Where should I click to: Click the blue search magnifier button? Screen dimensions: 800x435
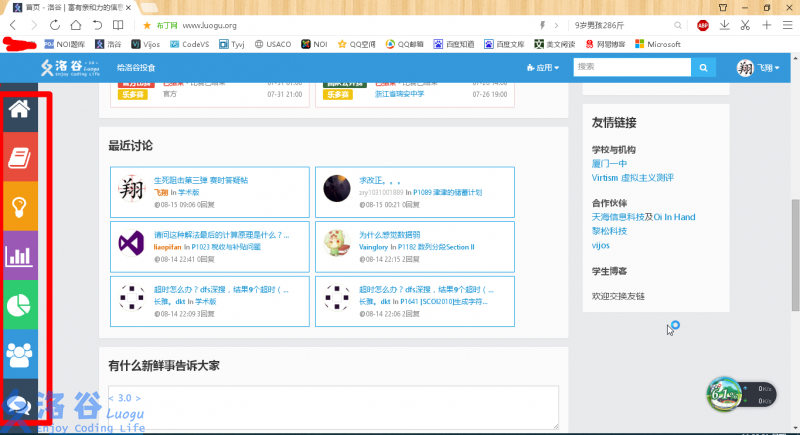tap(705, 67)
